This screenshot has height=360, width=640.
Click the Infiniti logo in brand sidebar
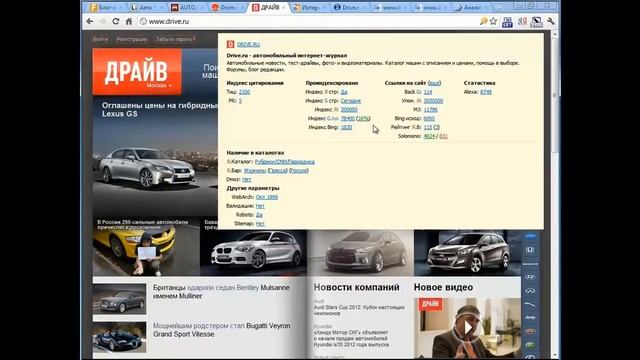coord(530,291)
